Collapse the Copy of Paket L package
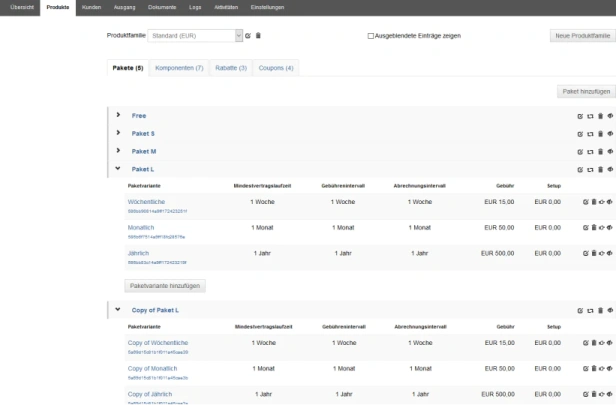616x405 pixels. point(118,309)
